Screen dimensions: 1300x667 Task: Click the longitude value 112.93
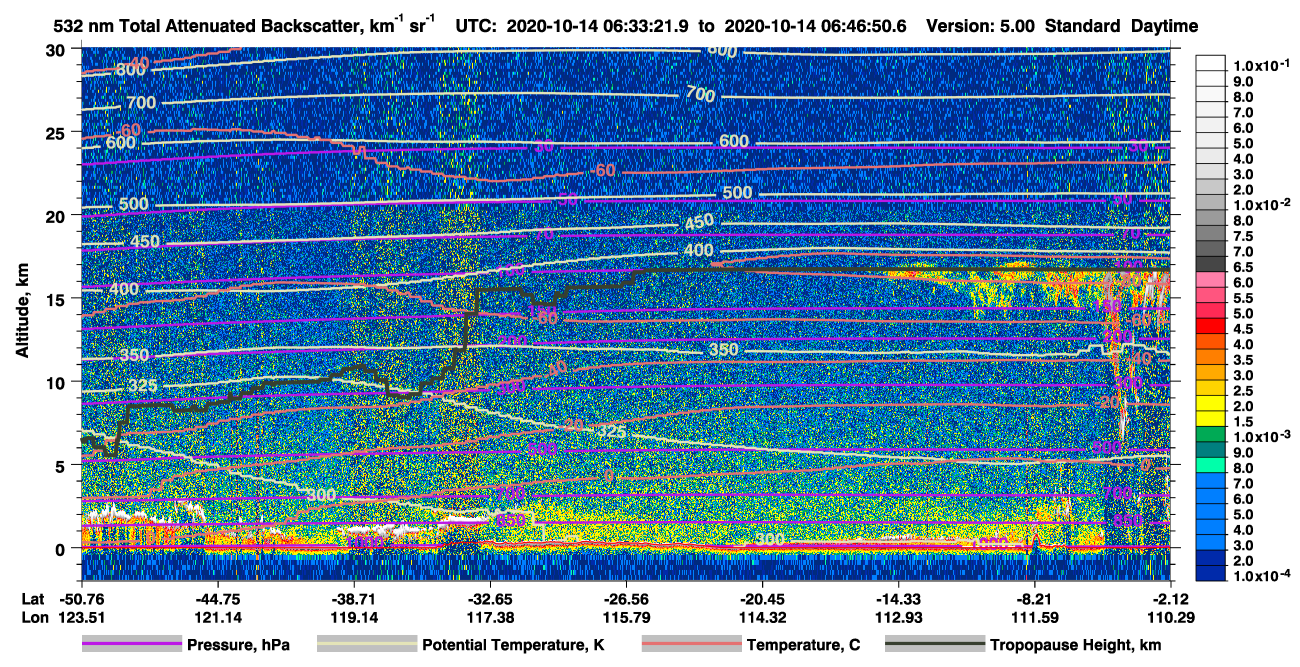[898, 618]
